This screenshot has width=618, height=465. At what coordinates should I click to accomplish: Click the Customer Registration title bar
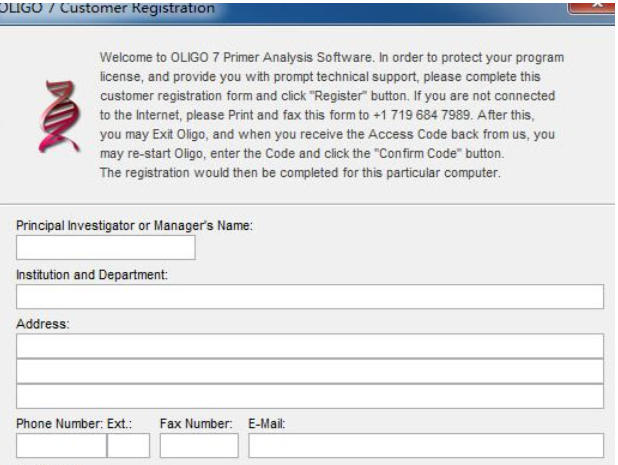click(x=300, y=9)
